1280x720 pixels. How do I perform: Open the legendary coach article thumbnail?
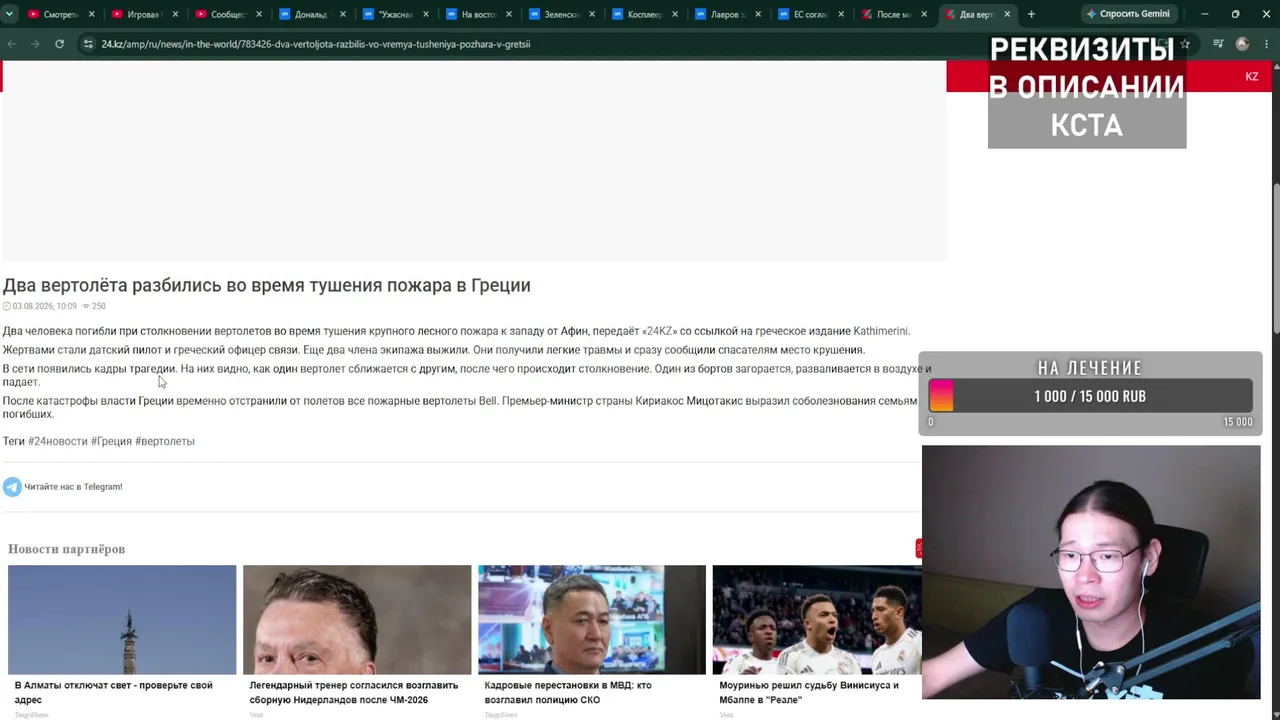point(357,620)
